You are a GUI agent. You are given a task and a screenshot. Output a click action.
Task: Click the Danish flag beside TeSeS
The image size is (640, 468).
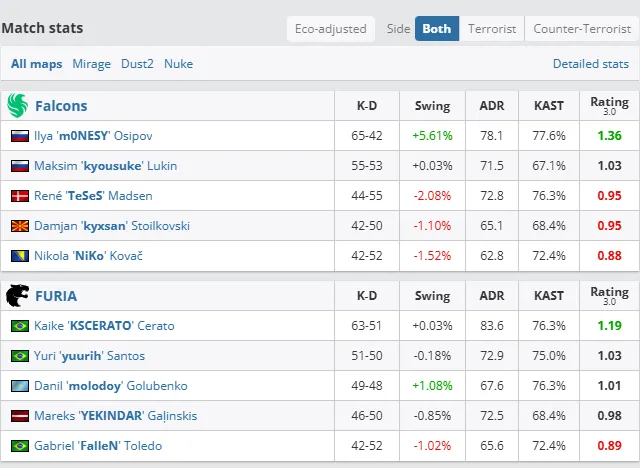(20, 195)
